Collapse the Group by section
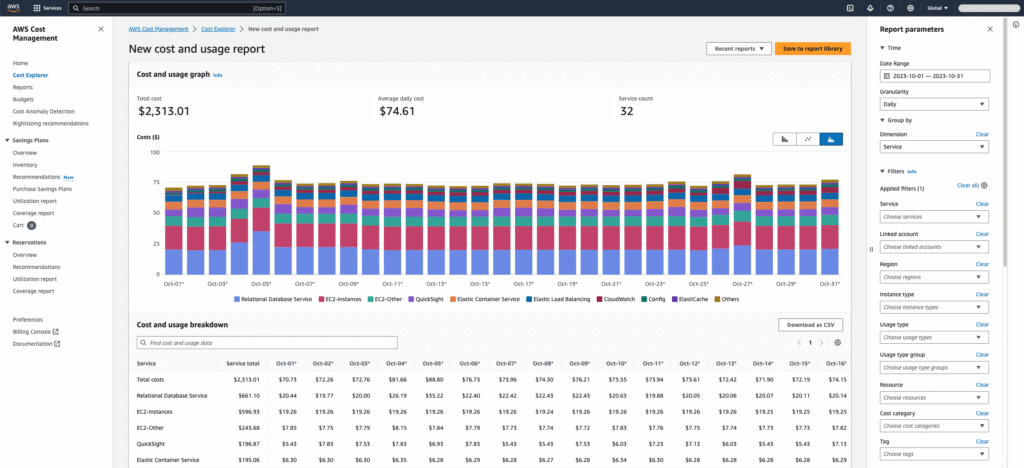The height and width of the screenshot is (468, 1024). pyautogui.click(x=883, y=121)
